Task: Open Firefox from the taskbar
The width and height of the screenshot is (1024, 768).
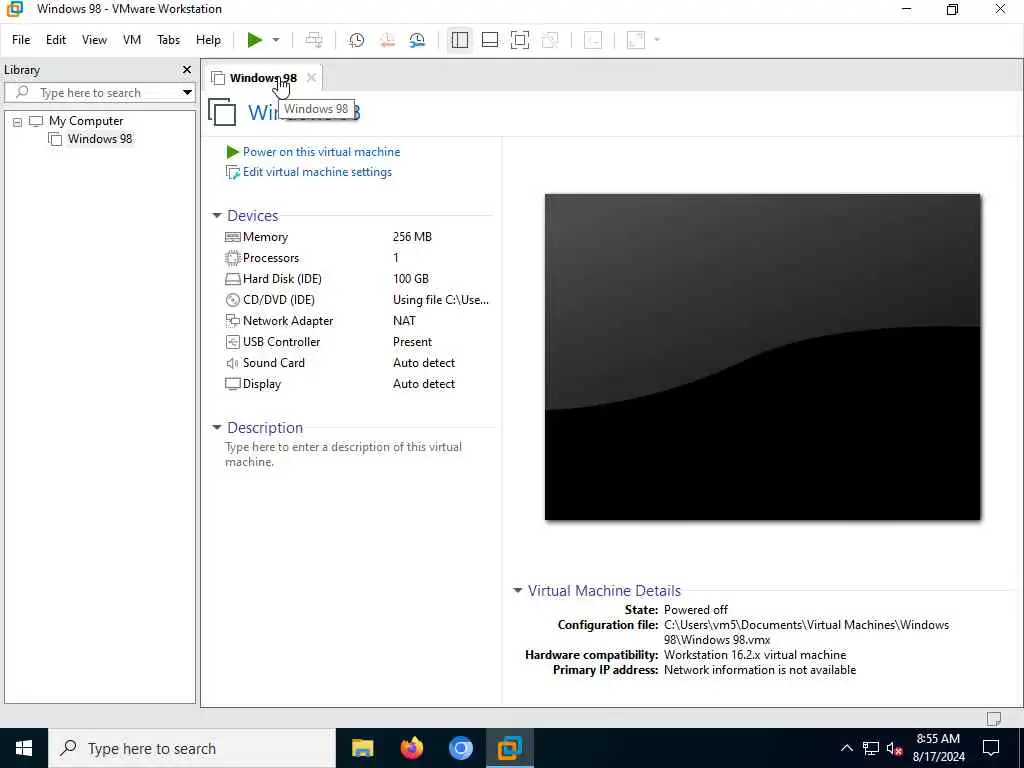Action: pyautogui.click(x=411, y=748)
